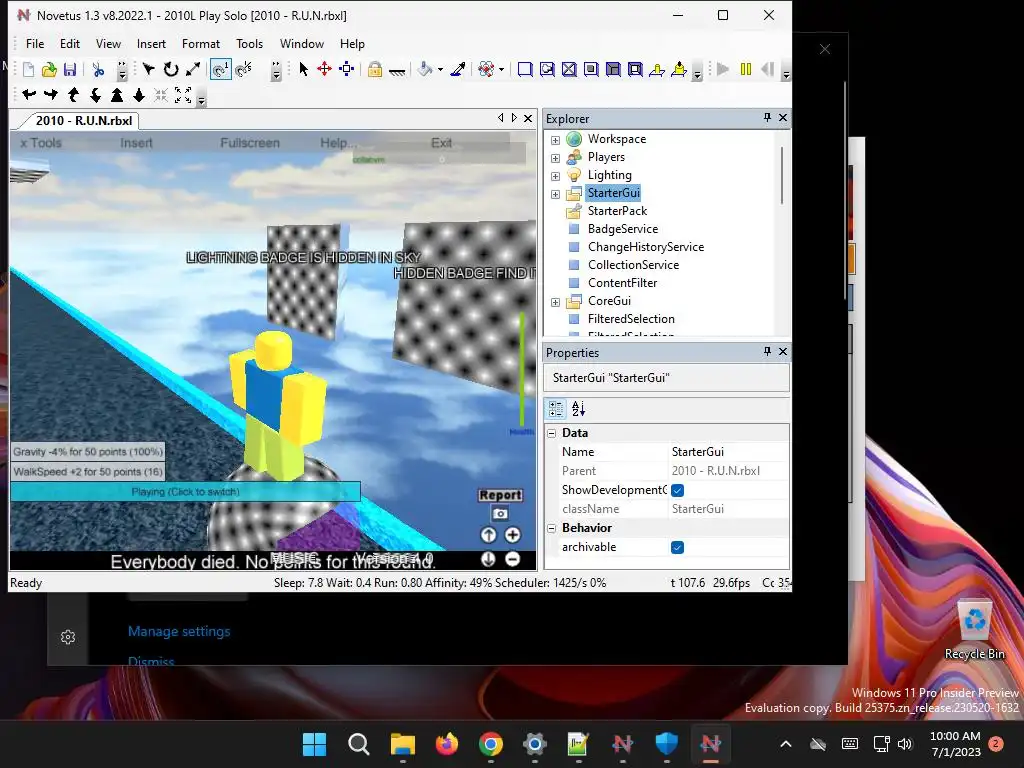Select the Game Tool arrow icon

click(149, 69)
